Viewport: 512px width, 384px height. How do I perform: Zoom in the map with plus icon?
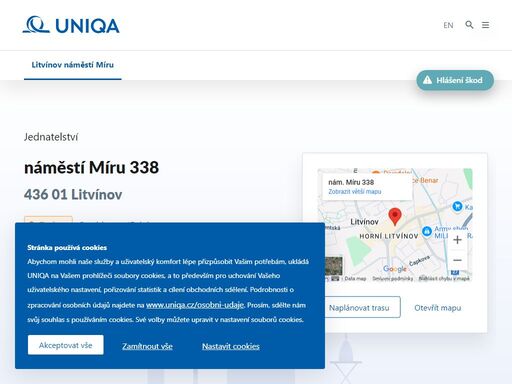[457, 240]
